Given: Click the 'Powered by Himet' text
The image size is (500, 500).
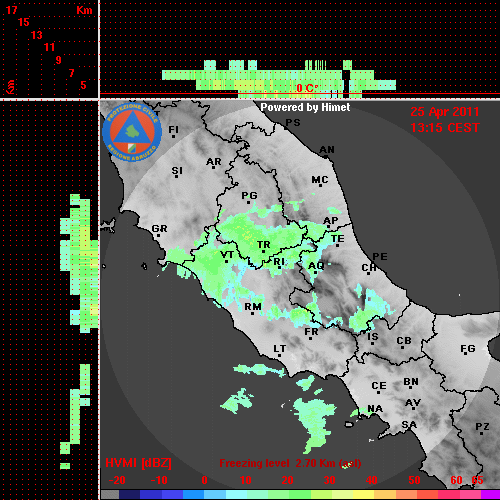Looking at the screenshot, I should [305, 107].
